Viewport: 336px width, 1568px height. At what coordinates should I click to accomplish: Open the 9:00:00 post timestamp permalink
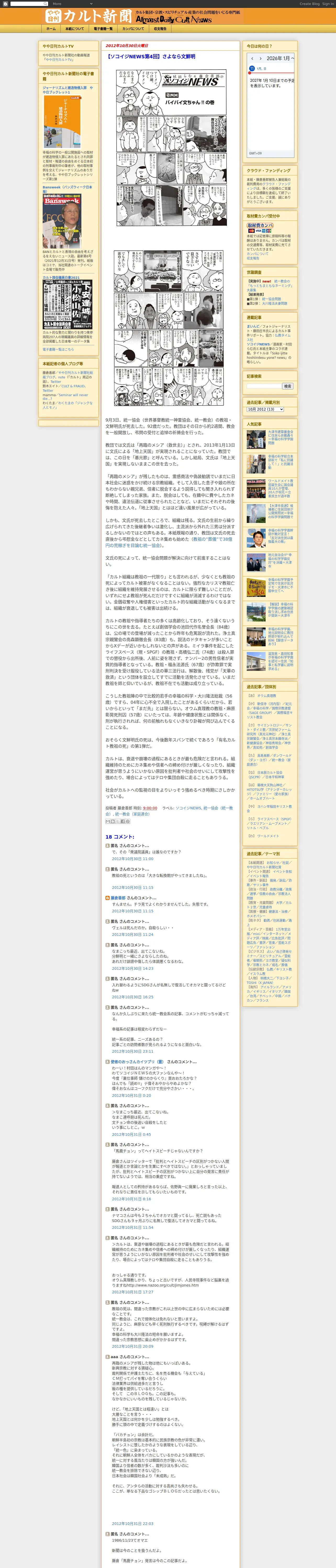150,808
